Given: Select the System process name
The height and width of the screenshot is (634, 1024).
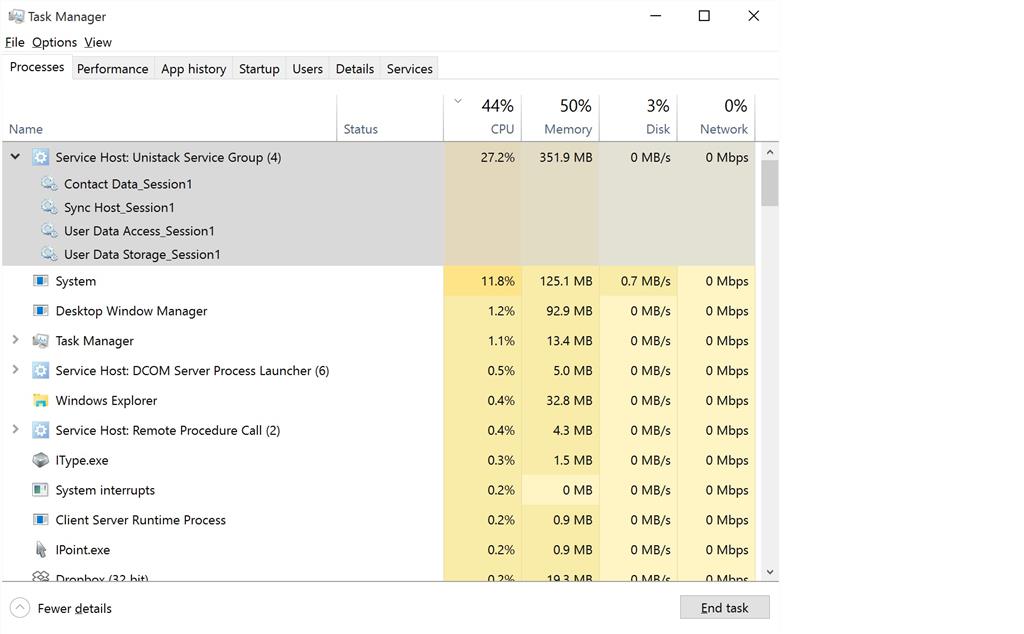Looking at the screenshot, I should [76, 281].
